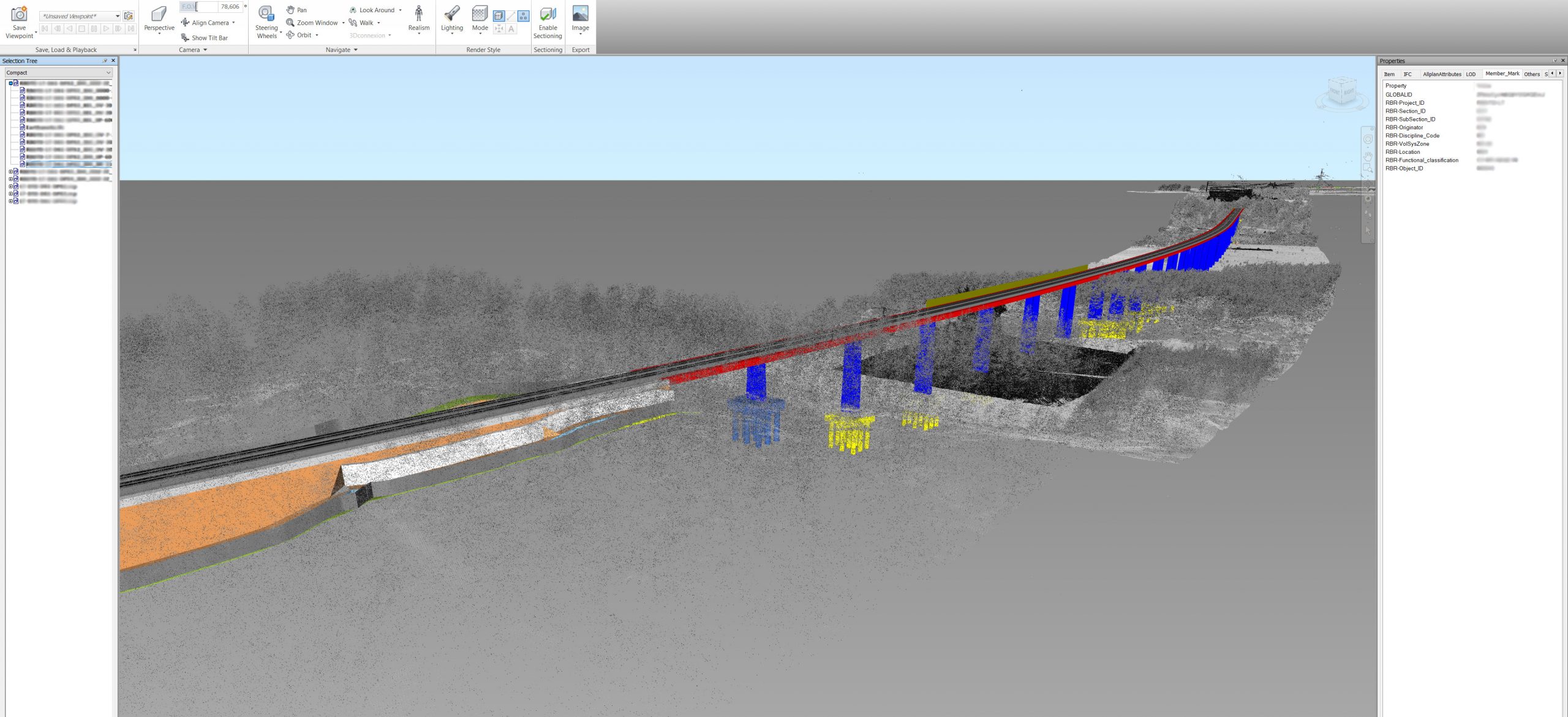Toggle surfaces render visibility button
The width and height of the screenshot is (1568, 717).
[x=499, y=16]
